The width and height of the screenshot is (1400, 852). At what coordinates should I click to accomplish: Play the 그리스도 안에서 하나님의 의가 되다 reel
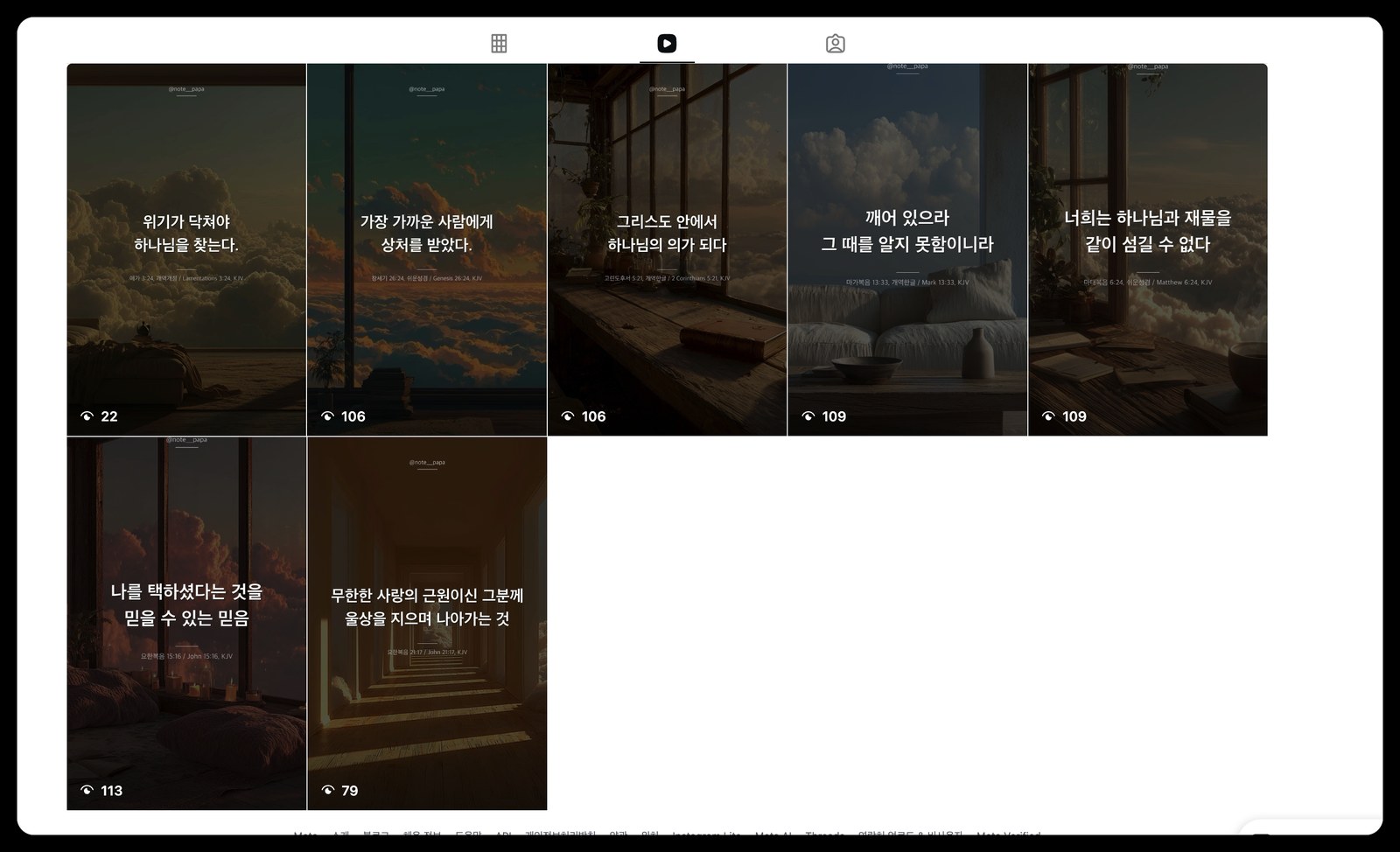point(667,249)
